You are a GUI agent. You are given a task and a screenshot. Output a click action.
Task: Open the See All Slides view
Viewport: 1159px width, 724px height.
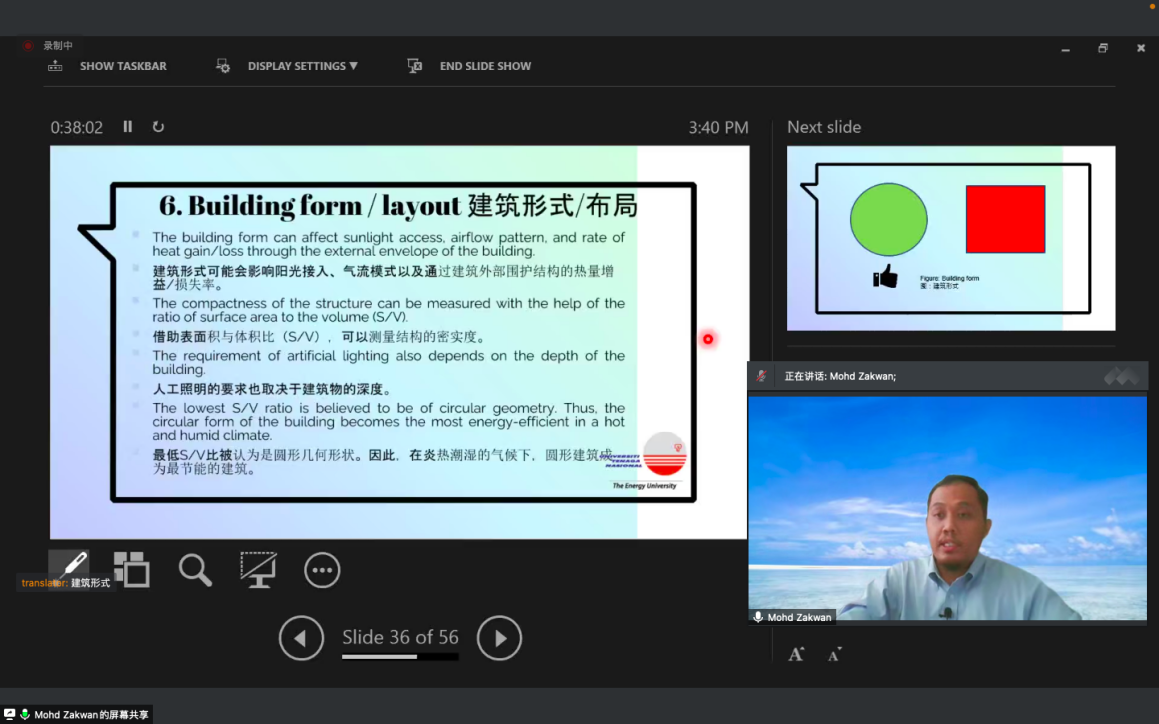pos(131,569)
